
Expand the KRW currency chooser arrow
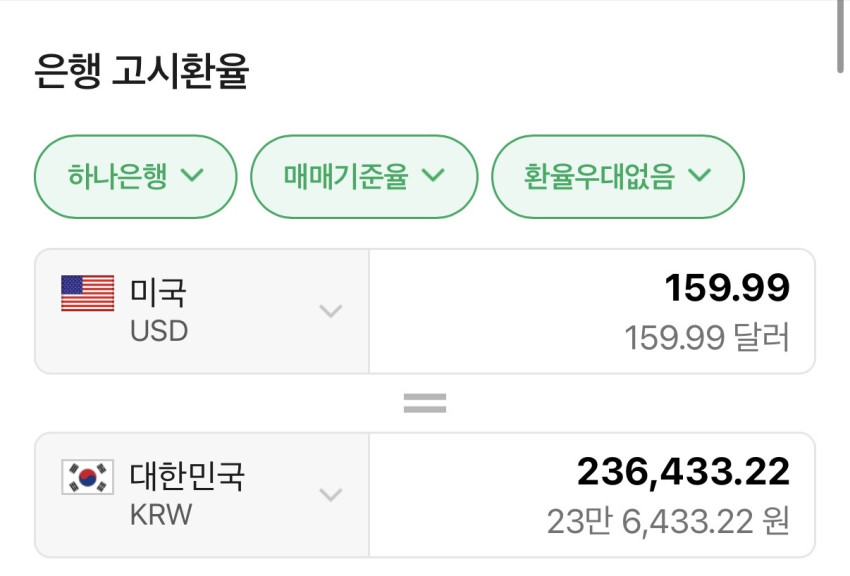pos(330,495)
